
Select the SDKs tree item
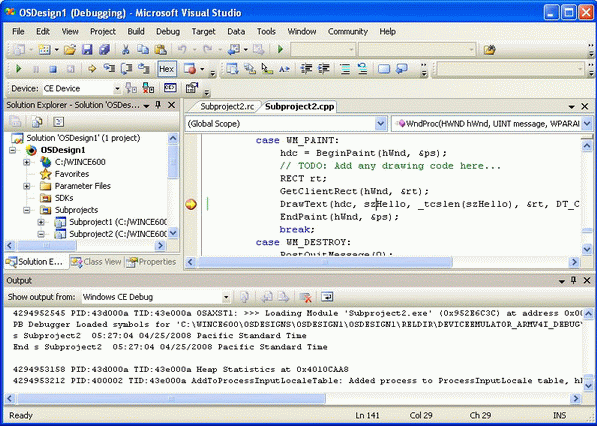pyautogui.click(x=64, y=198)
